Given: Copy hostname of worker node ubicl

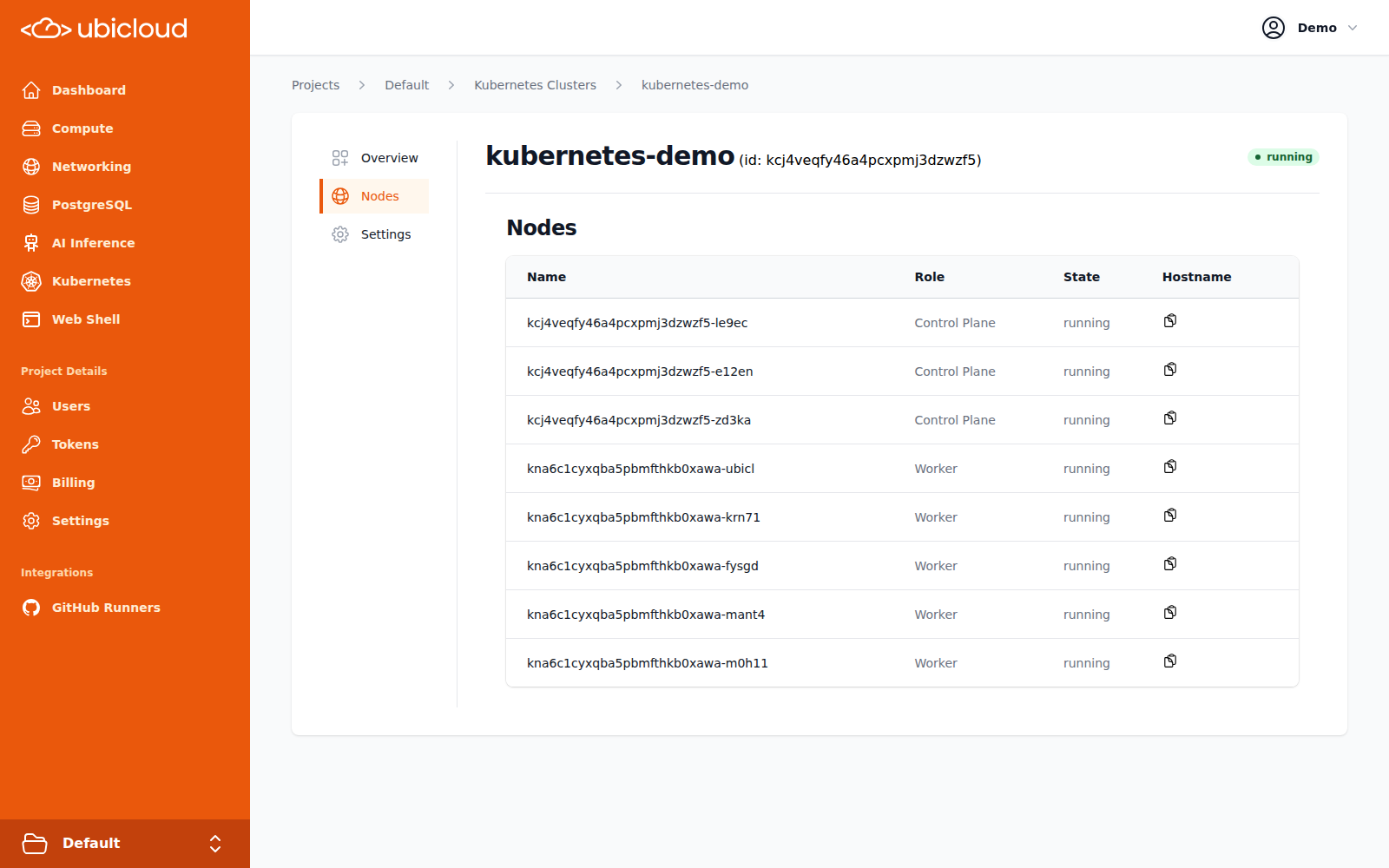Looking at the screenshot, I should [x=1170, y=467].
